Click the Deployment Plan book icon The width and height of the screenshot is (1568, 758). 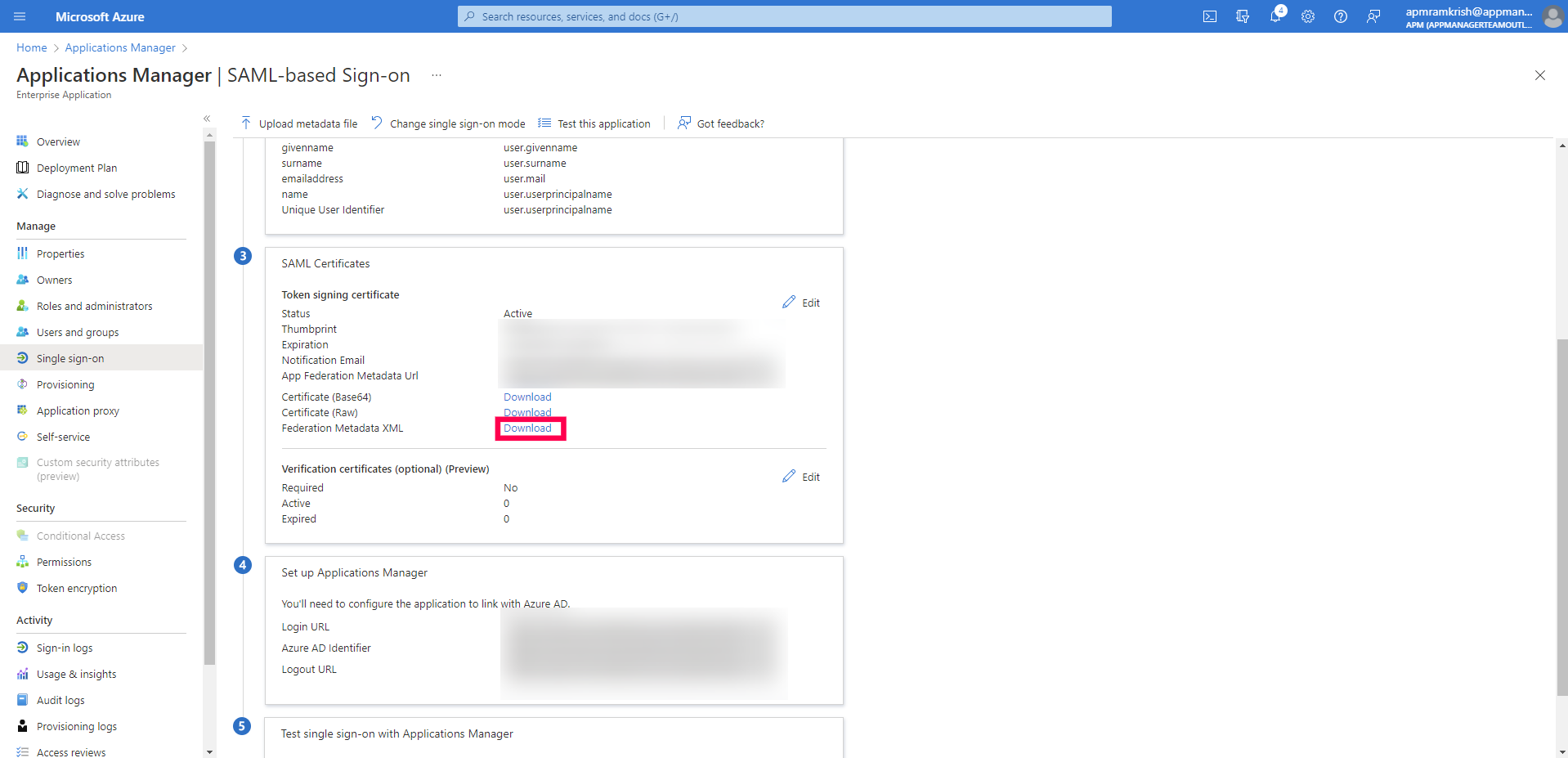tap(22, 168)
